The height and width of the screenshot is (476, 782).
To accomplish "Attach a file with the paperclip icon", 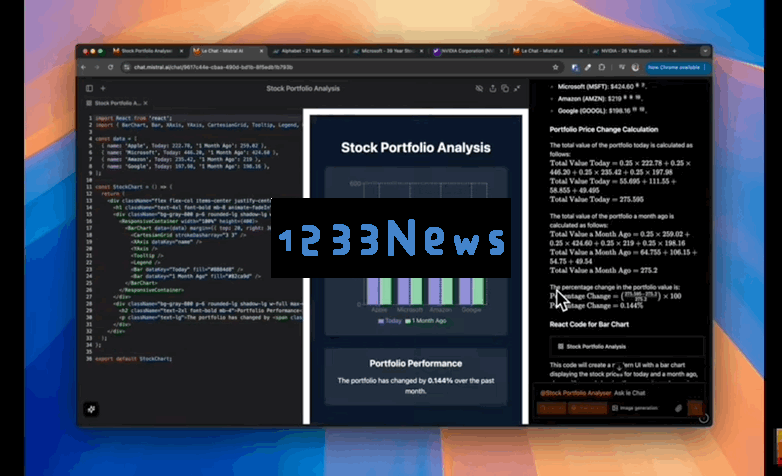I will (678, 408).
